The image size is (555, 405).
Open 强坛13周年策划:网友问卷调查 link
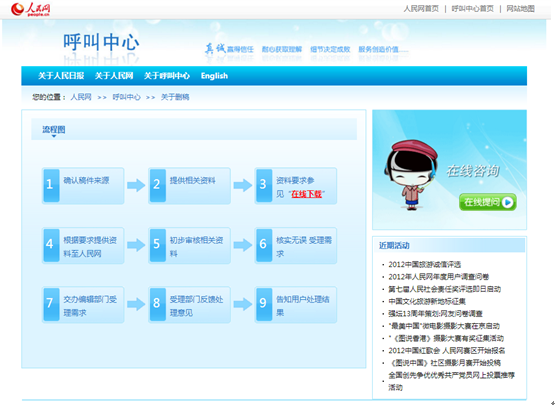pos(435,314)
